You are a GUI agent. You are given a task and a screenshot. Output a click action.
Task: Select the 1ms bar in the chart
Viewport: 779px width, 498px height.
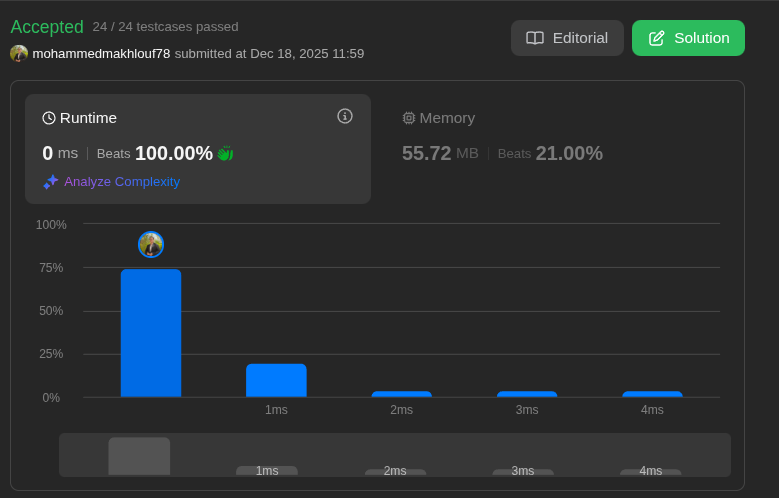point(276,381)
